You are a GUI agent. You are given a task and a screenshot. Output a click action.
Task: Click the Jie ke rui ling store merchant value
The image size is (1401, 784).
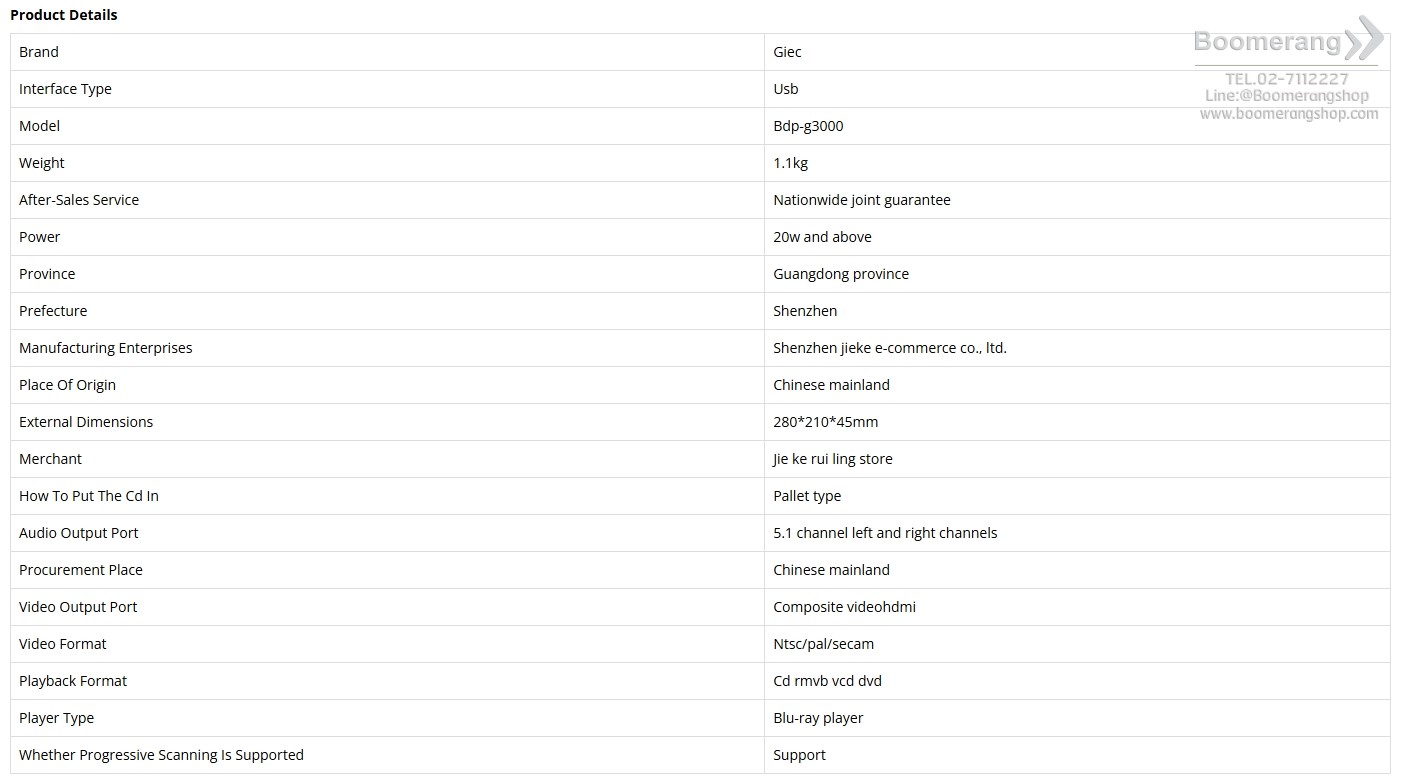pos(832,459)
